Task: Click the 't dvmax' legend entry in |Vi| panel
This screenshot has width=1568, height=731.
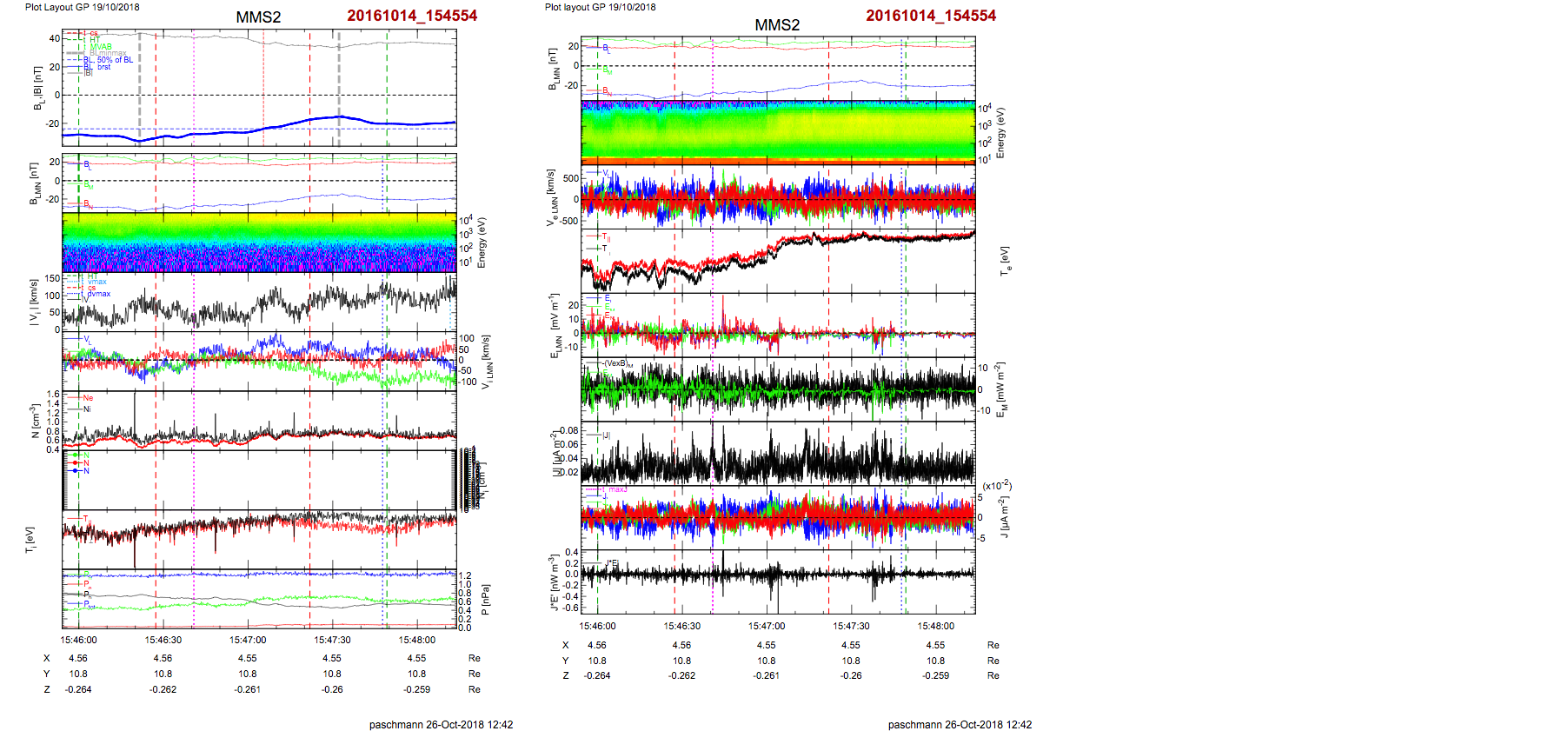Action: (97, 294)
